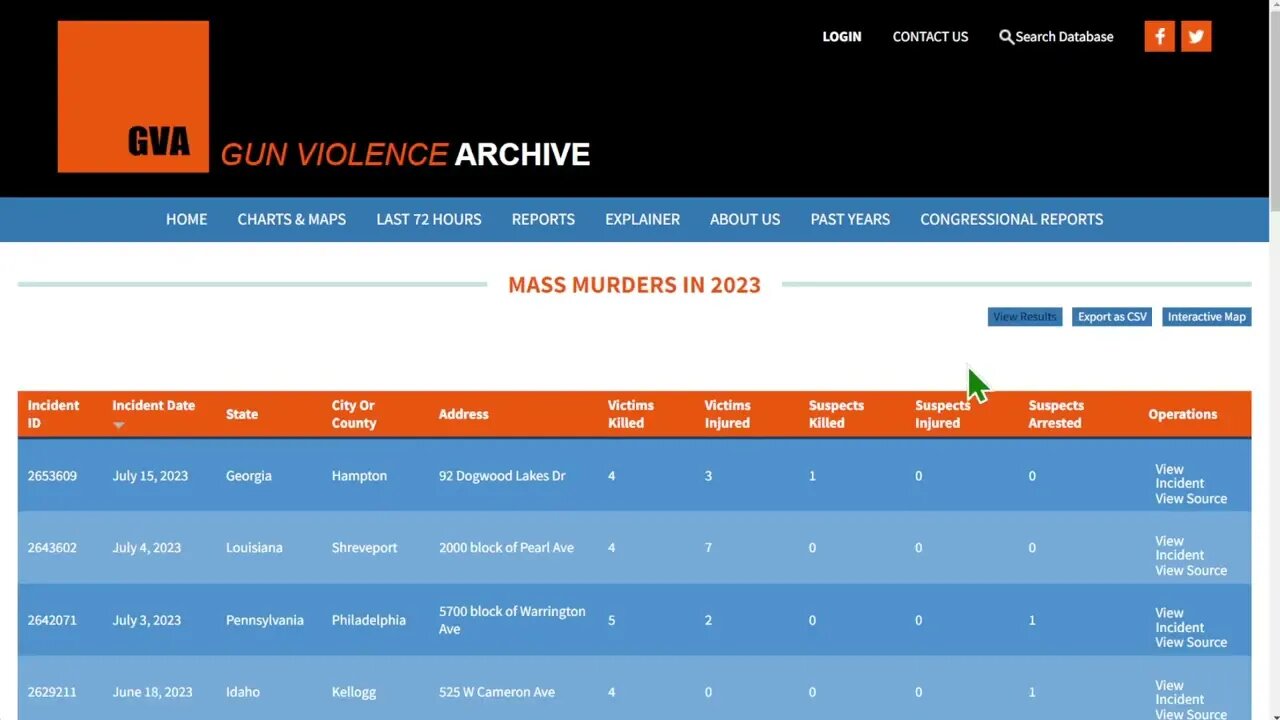
Task: Open the Interactive Map button
Action: [x=1207, y=317]
